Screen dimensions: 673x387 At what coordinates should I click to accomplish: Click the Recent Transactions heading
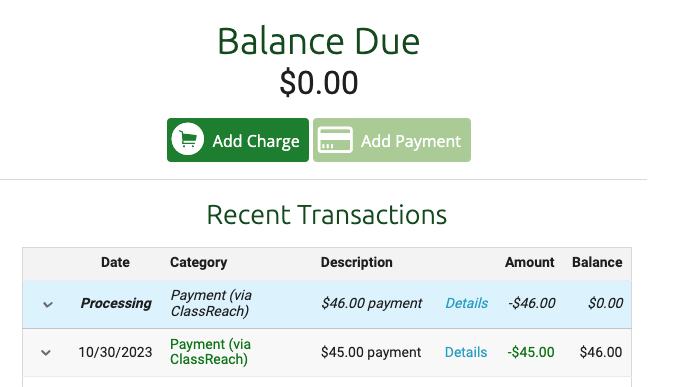point(327,215)
